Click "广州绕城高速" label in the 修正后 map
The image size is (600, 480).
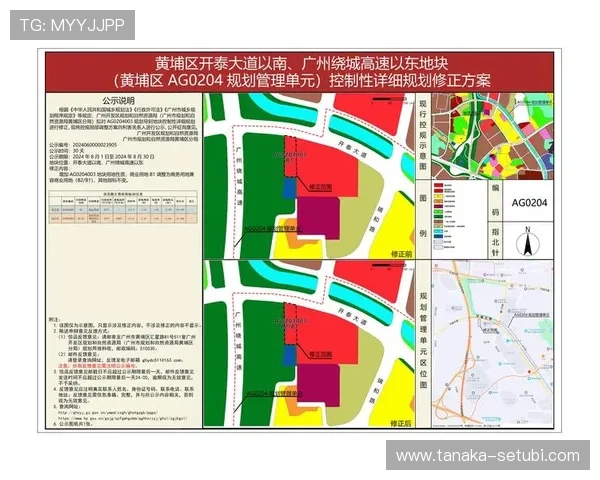[x=239, y=340]
